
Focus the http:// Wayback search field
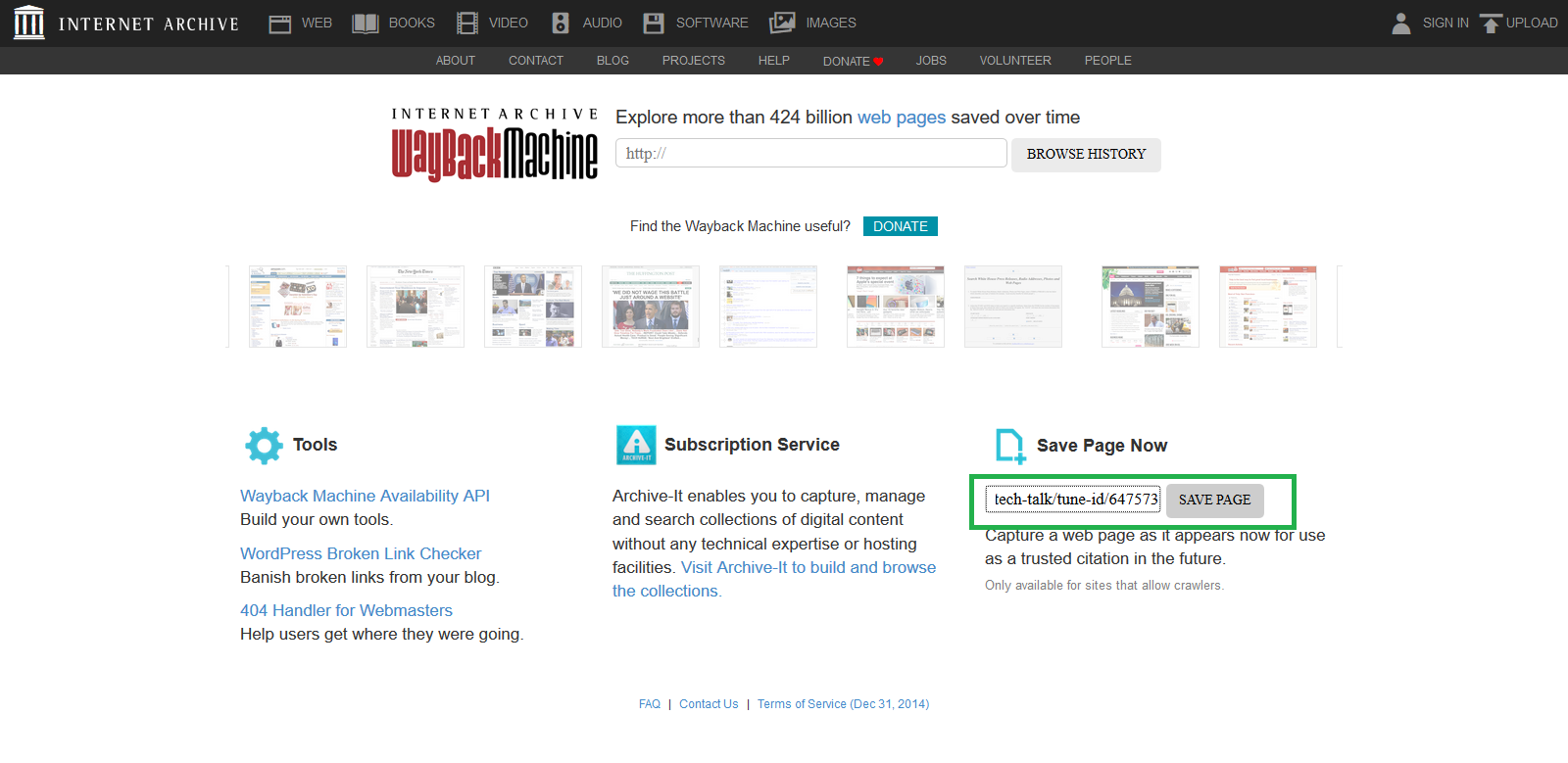(811, 154)
